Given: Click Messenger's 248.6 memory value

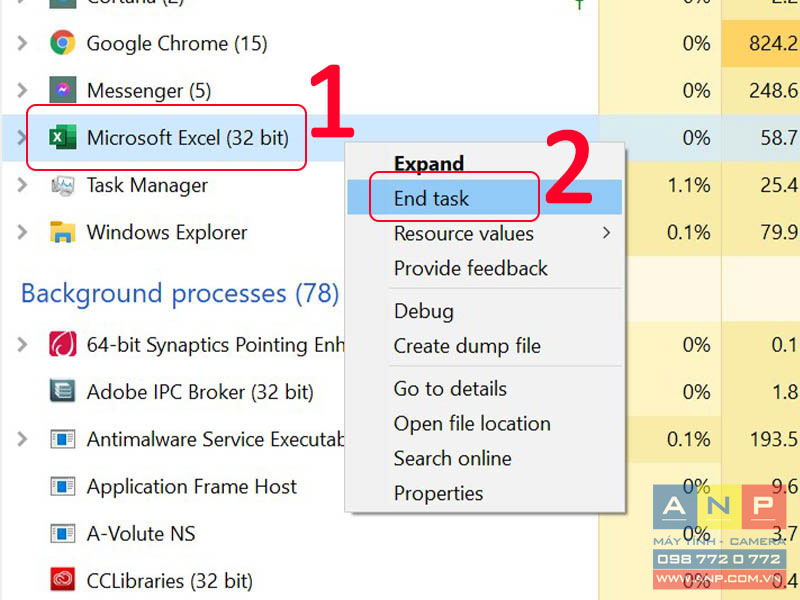Looking at the screenshot, I should click(x=773, y=91).
